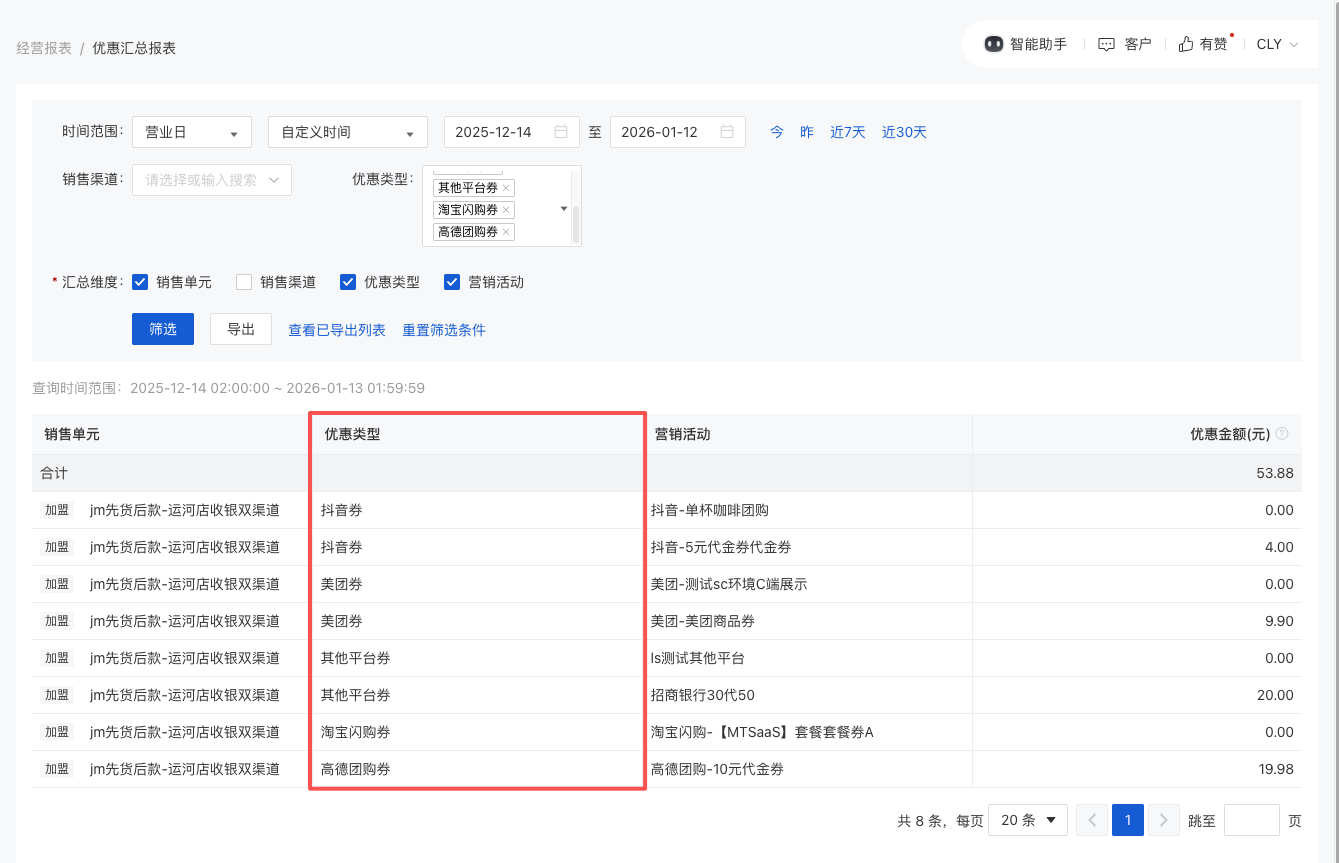Uncheck the 营销活动 checkbox
Viewport: 1339px width, 863px height.
coord(452,282)
